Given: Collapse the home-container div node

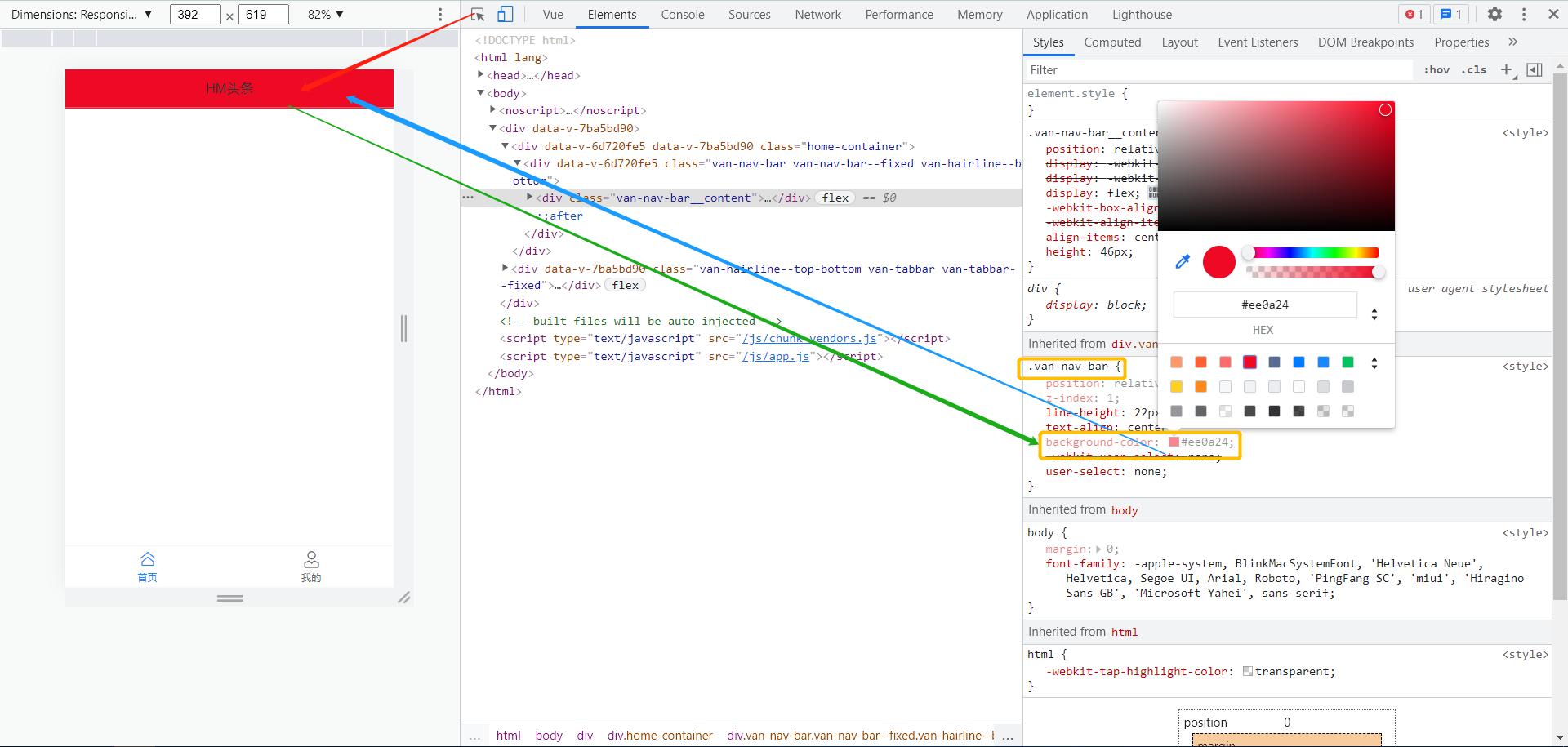Looking at the screenshot, I should [x=506, y=146].
